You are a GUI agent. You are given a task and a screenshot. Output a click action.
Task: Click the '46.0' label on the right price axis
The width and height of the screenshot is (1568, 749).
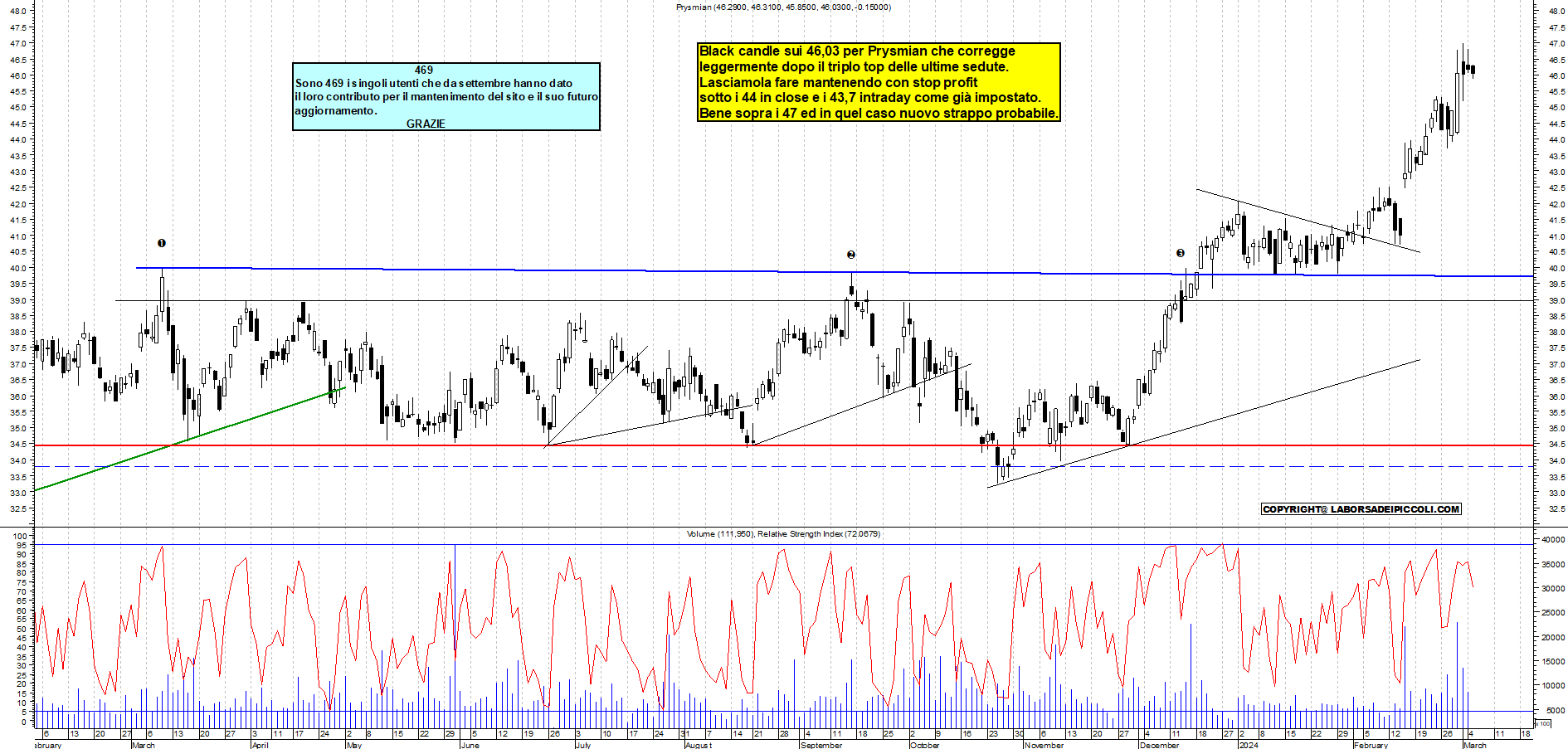pos(1556,75)
